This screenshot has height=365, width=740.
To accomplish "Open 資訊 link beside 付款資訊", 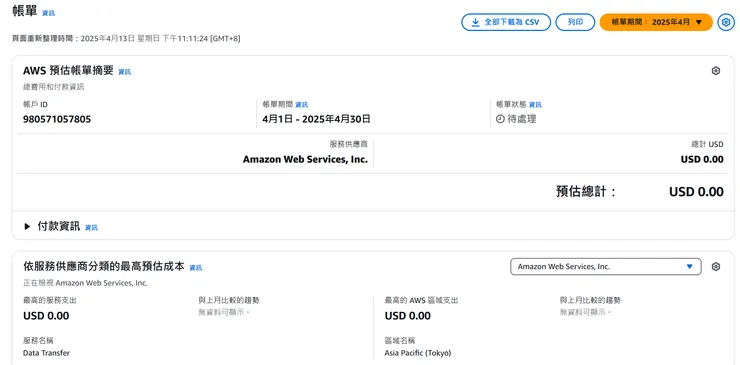I will pos(92,228).
